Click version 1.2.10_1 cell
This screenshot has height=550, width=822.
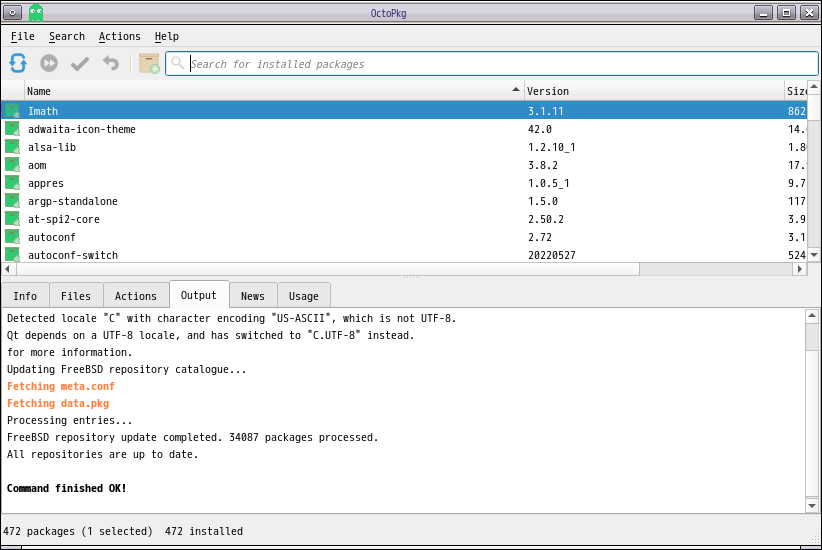tap(551, 147)
